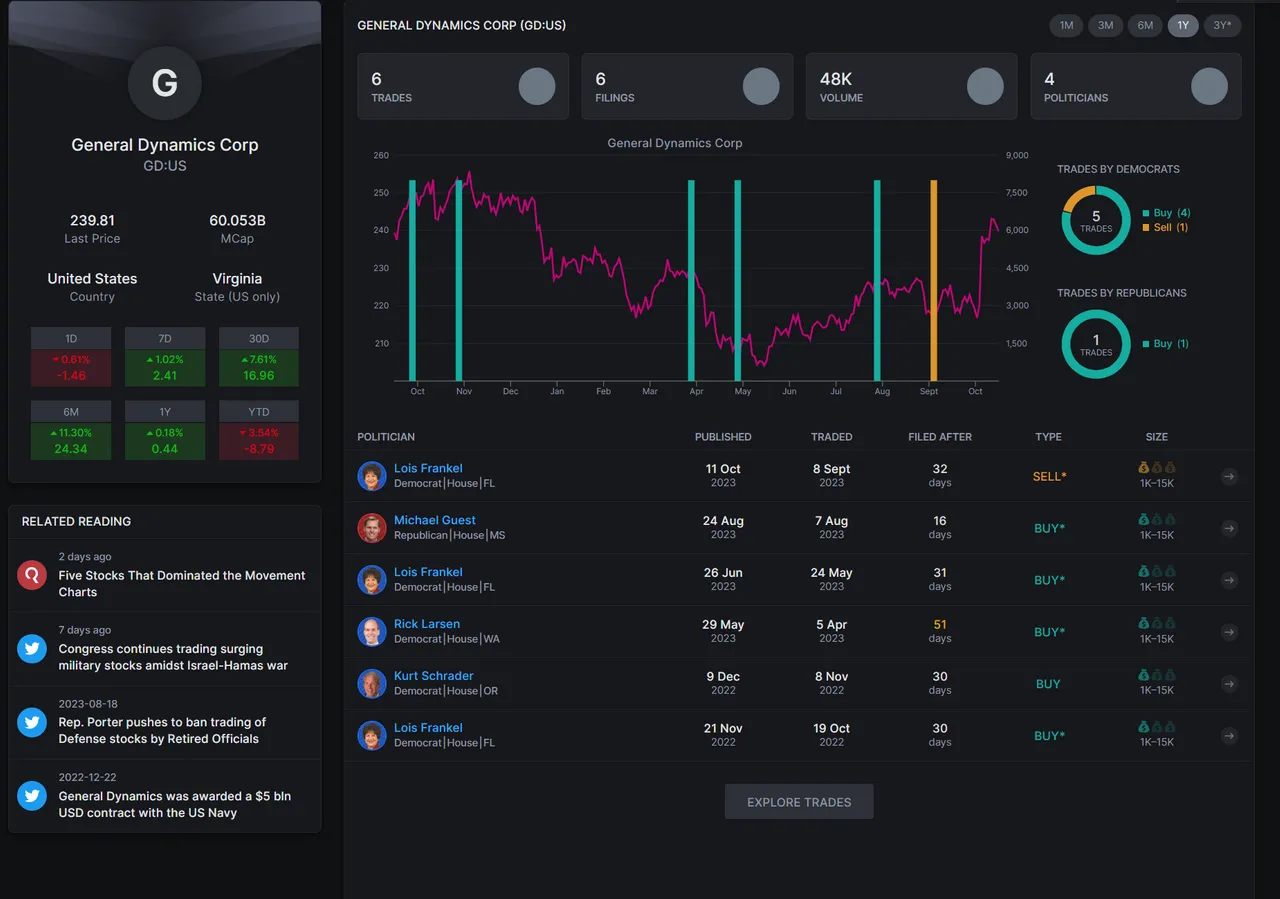Open the General Dynamics US Navy contract article
Image resolution: width=1280 pixels, height=899 pixels.
(x=175, y=804)
